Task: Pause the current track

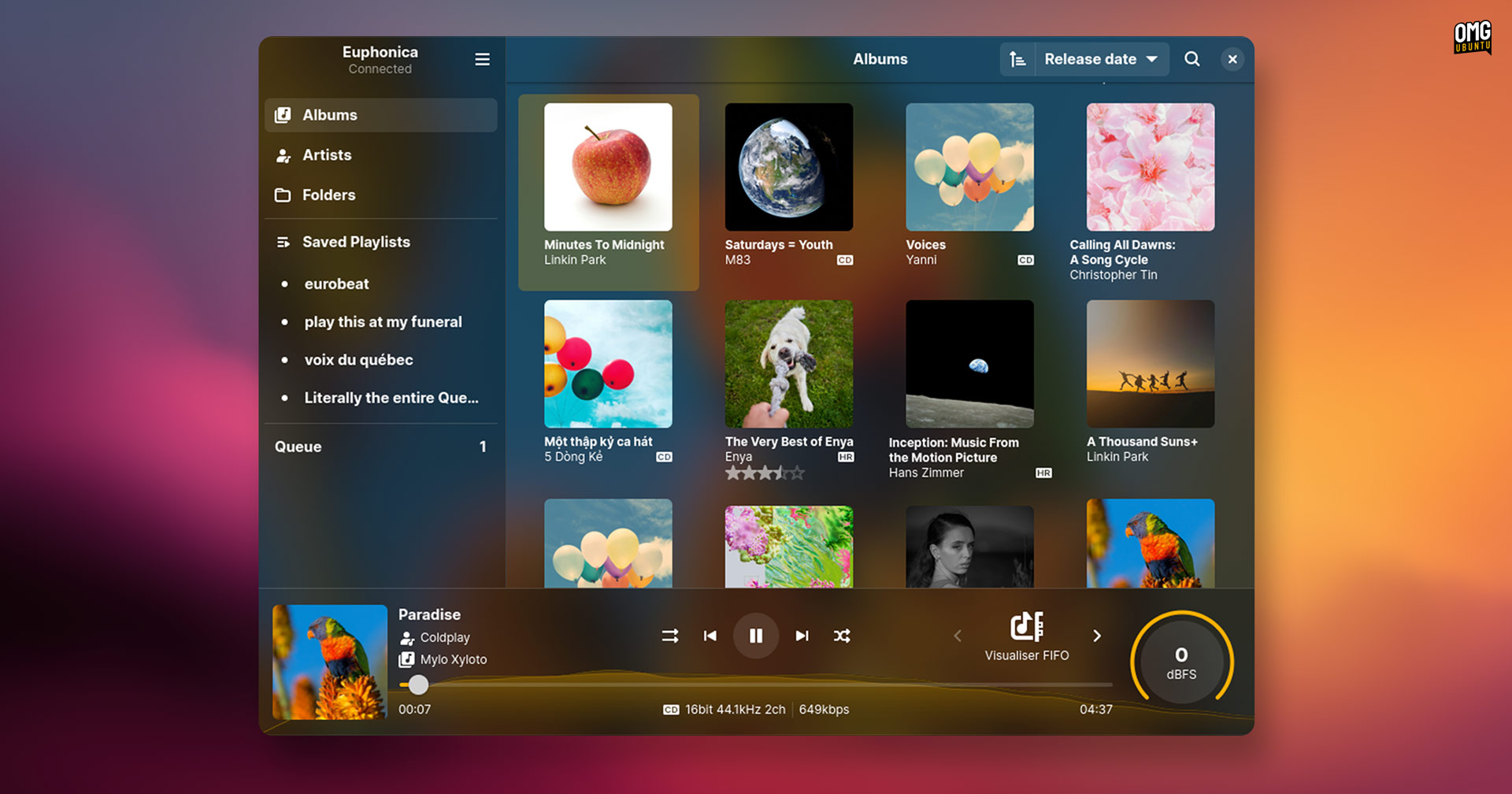Action: click(755, 636)
